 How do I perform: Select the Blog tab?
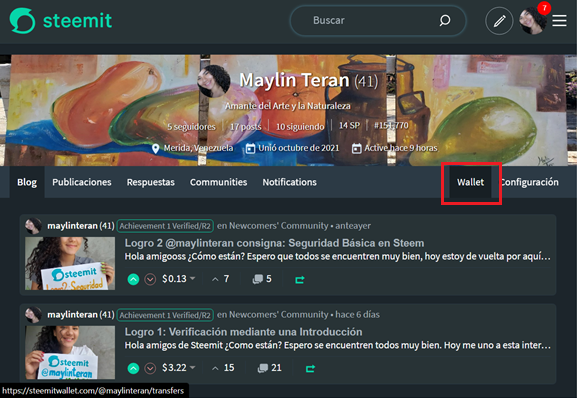click(27, 182)
